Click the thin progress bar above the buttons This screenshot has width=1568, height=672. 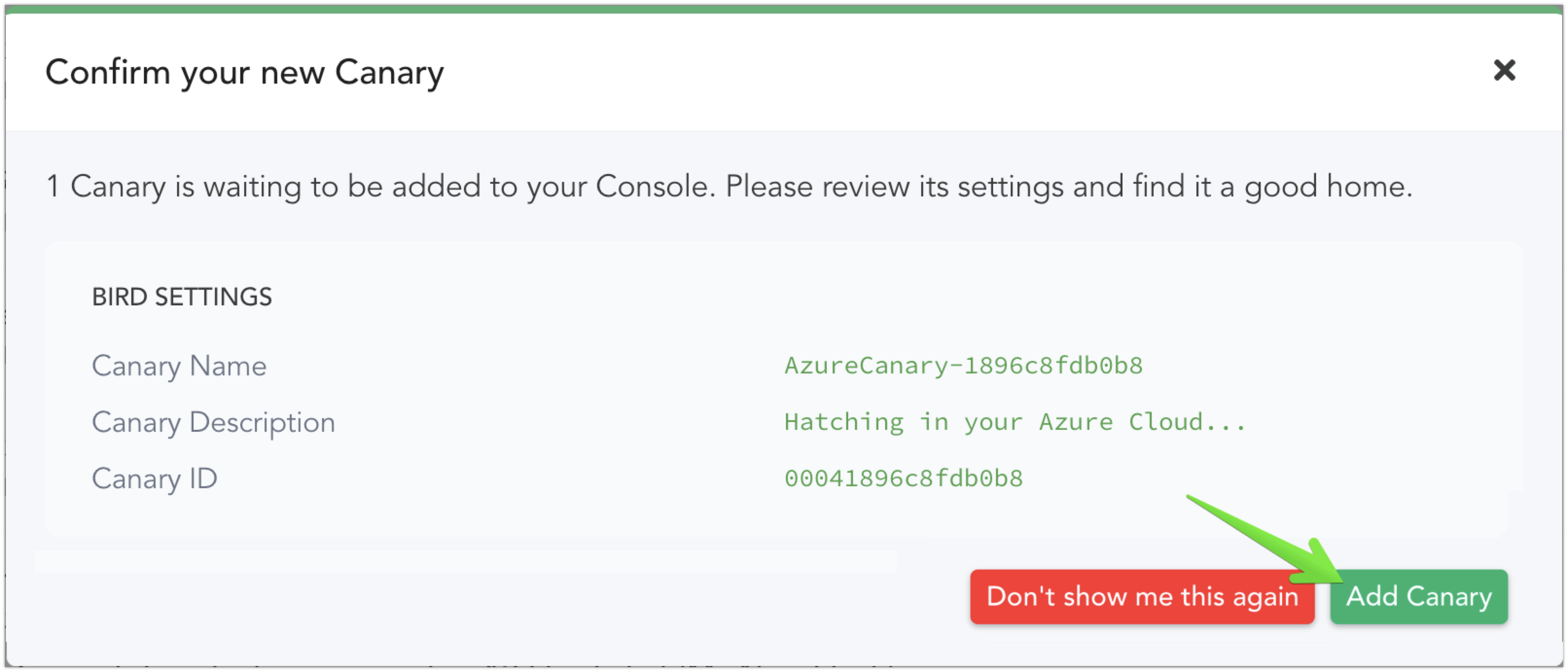coord(469,558)
